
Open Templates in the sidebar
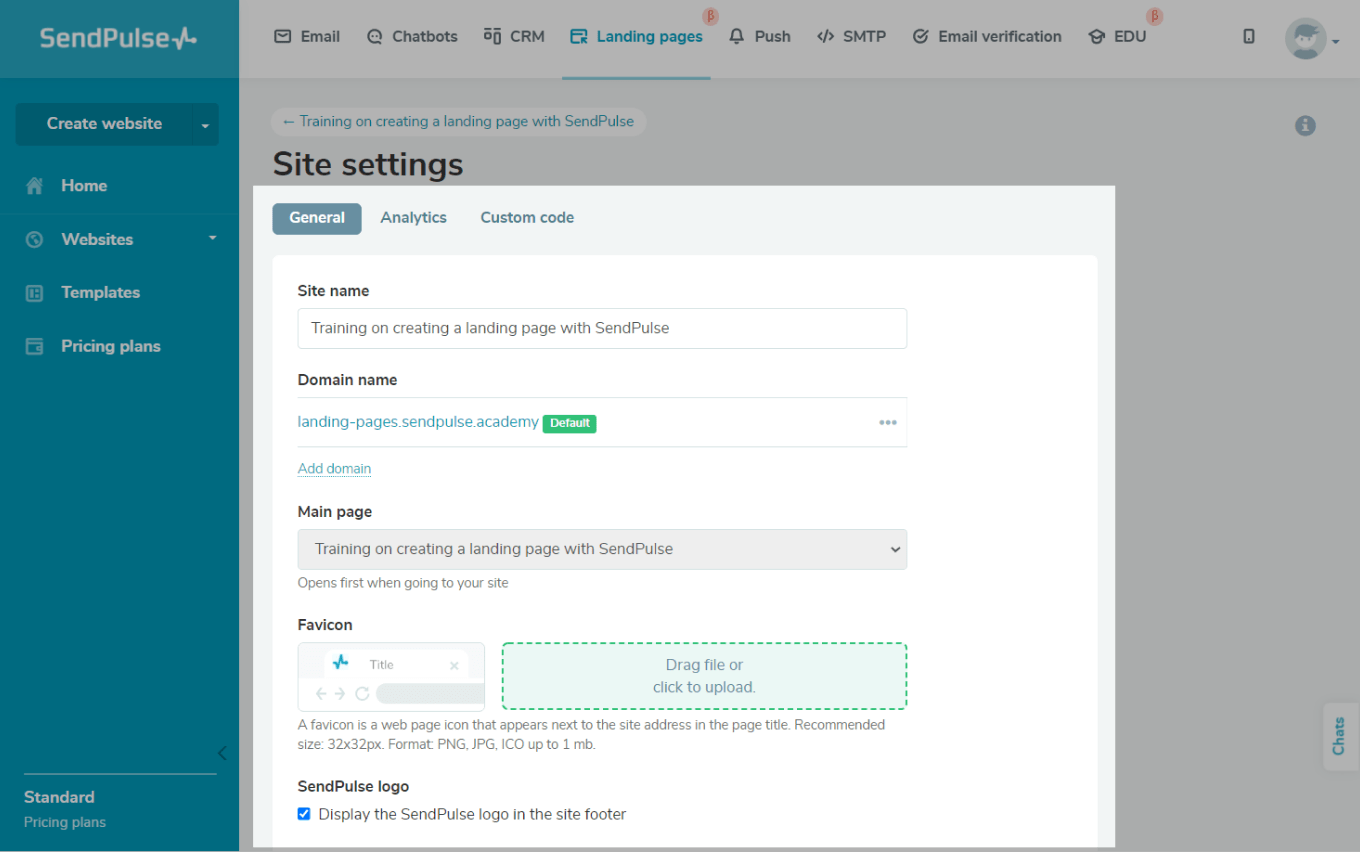[100, 292]
